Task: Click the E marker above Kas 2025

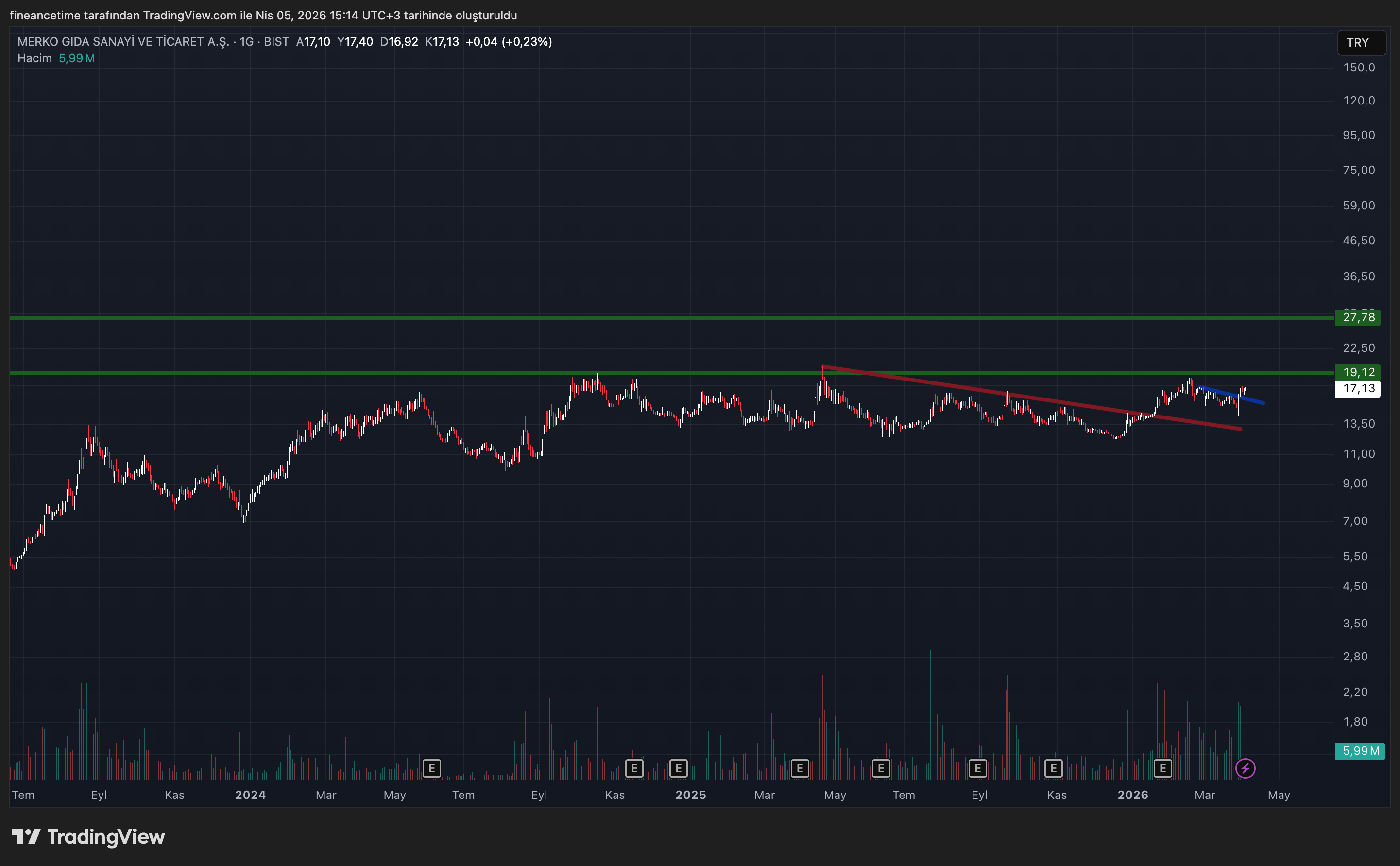Action: coord(1053,768)
